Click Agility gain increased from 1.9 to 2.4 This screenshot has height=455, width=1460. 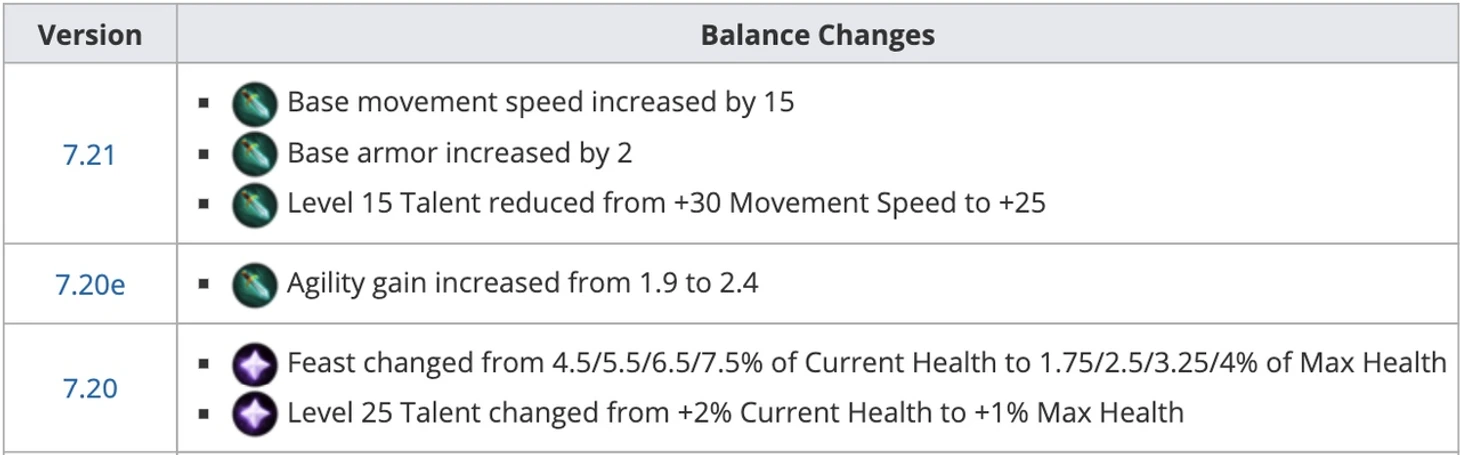pos(522,283)
